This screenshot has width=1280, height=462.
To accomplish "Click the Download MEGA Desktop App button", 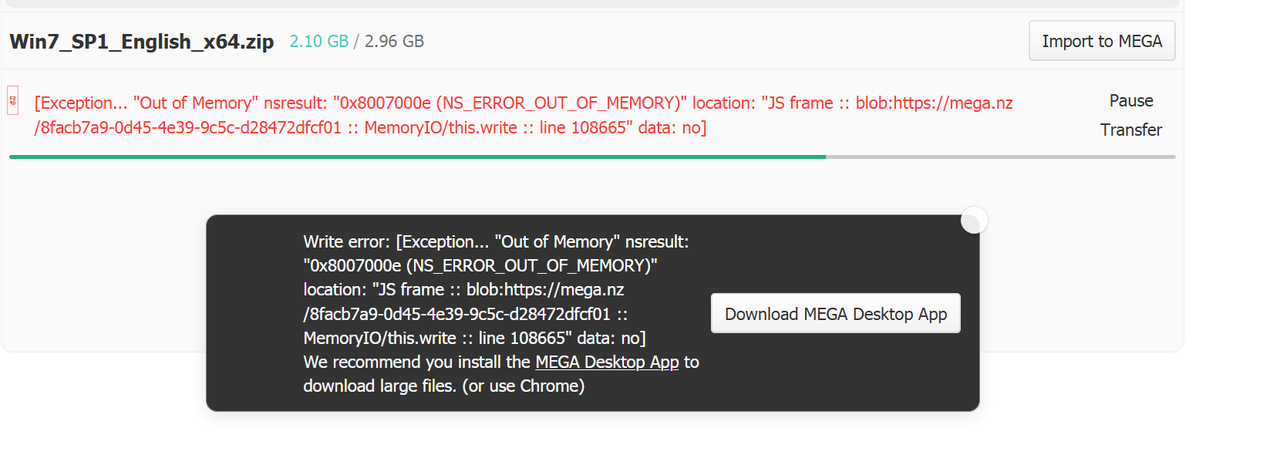I will click(835, 313).
